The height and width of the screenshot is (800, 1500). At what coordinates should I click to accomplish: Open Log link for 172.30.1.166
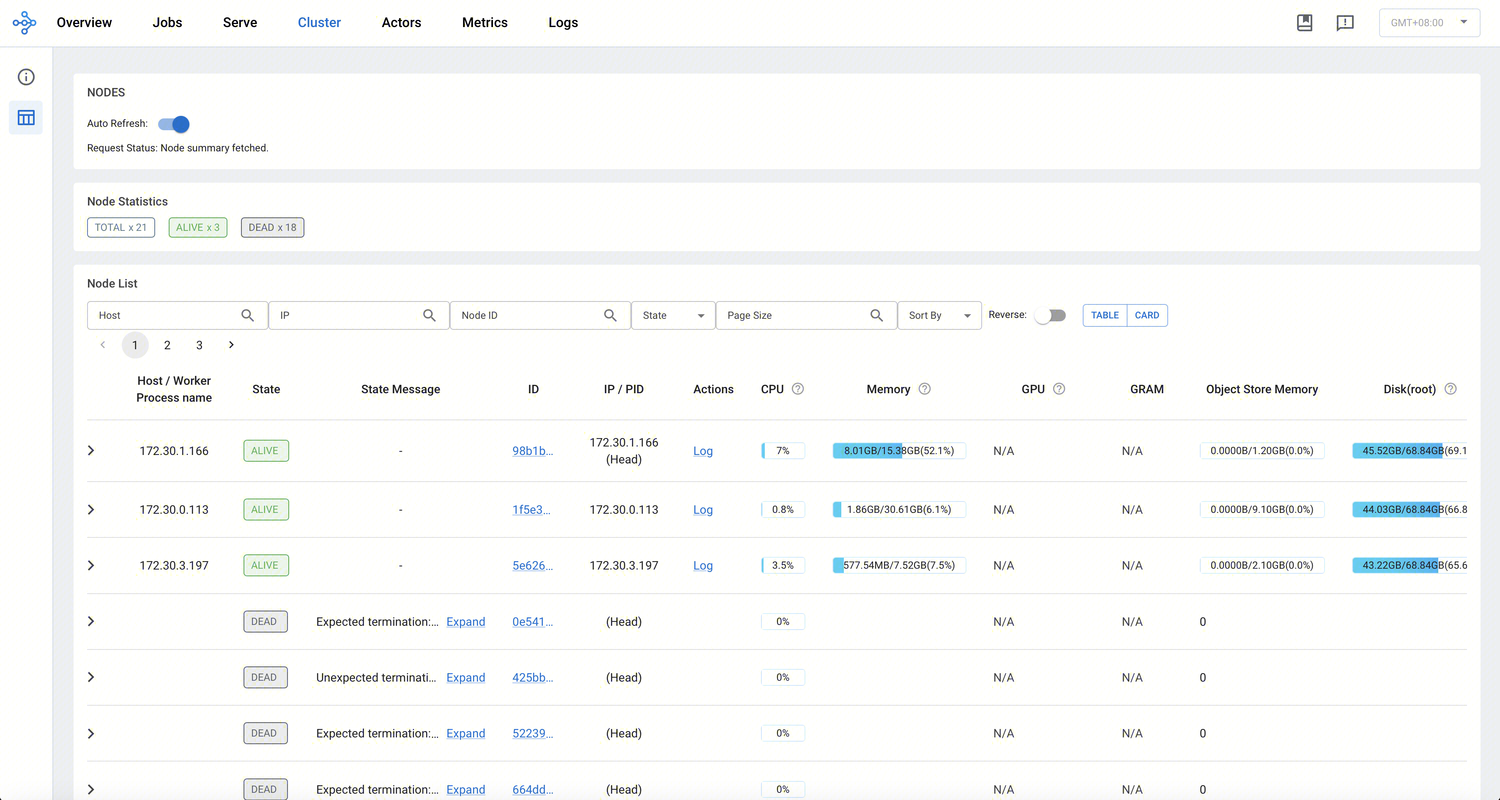(x=703, y=451)
